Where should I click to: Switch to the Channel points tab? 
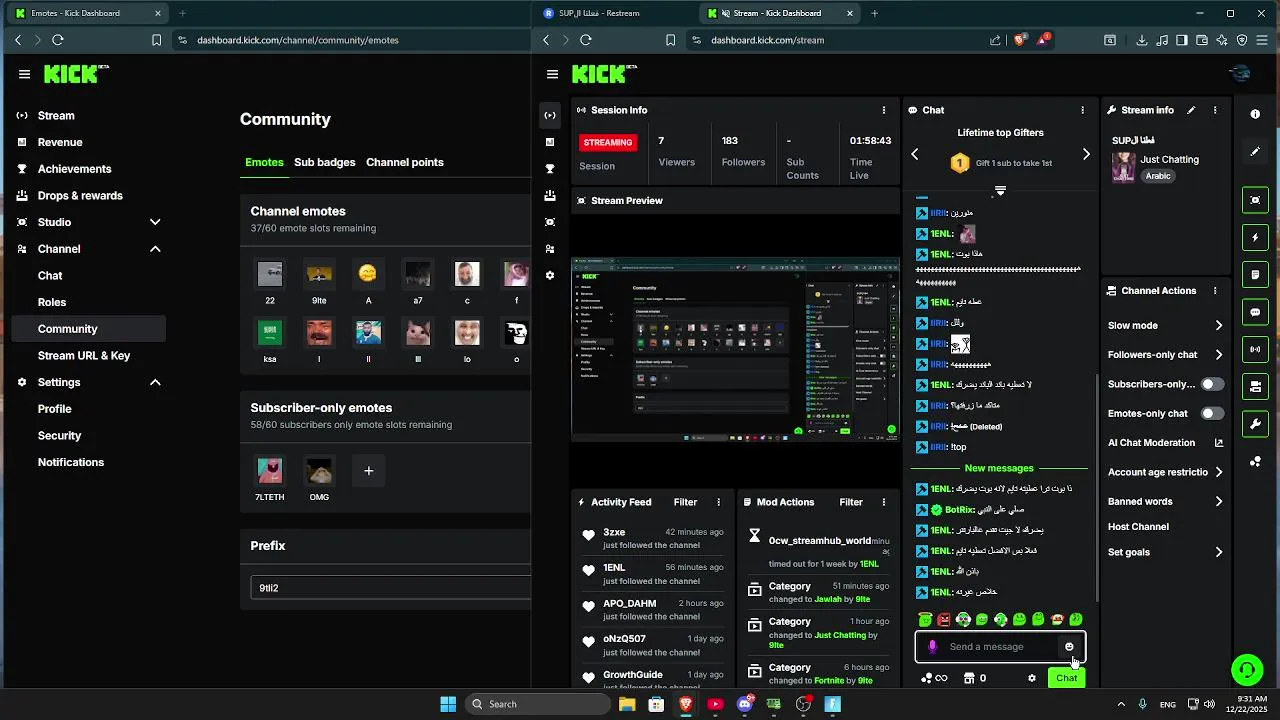pos(405,162)
